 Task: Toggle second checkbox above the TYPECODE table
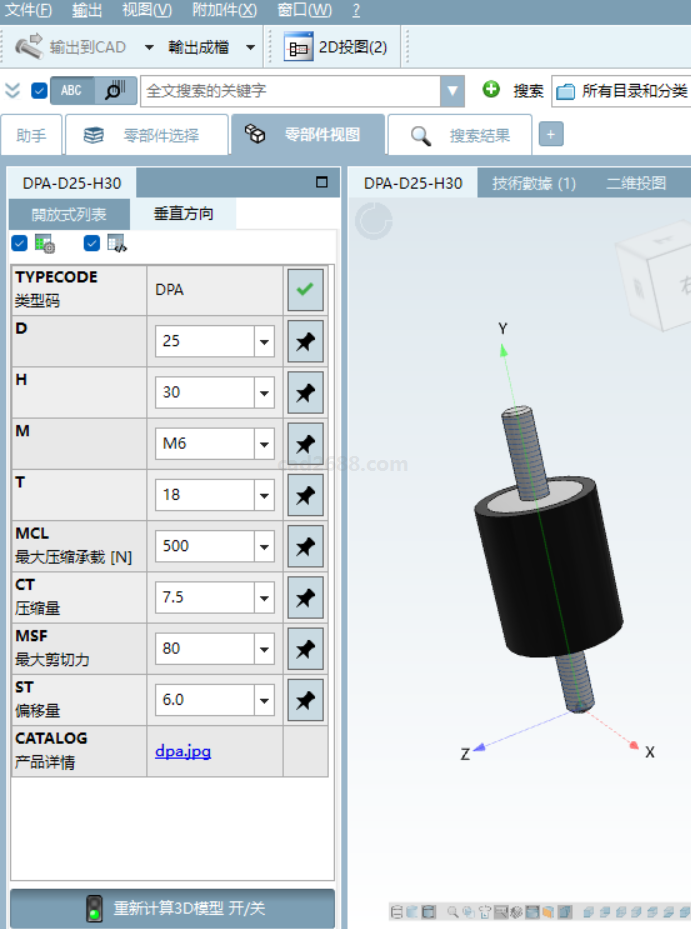[92, 243]
